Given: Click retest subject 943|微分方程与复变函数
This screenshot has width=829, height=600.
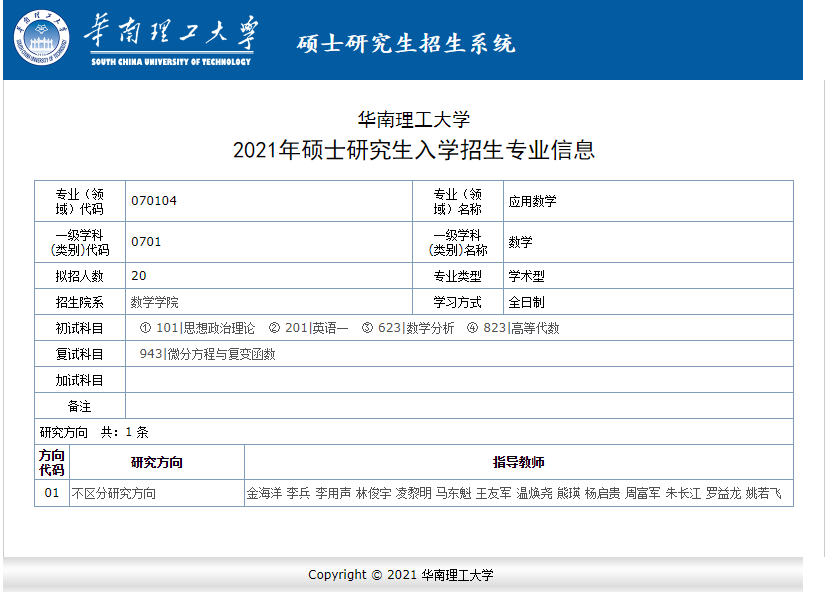Looking at the screenshot, I should 207,354.
